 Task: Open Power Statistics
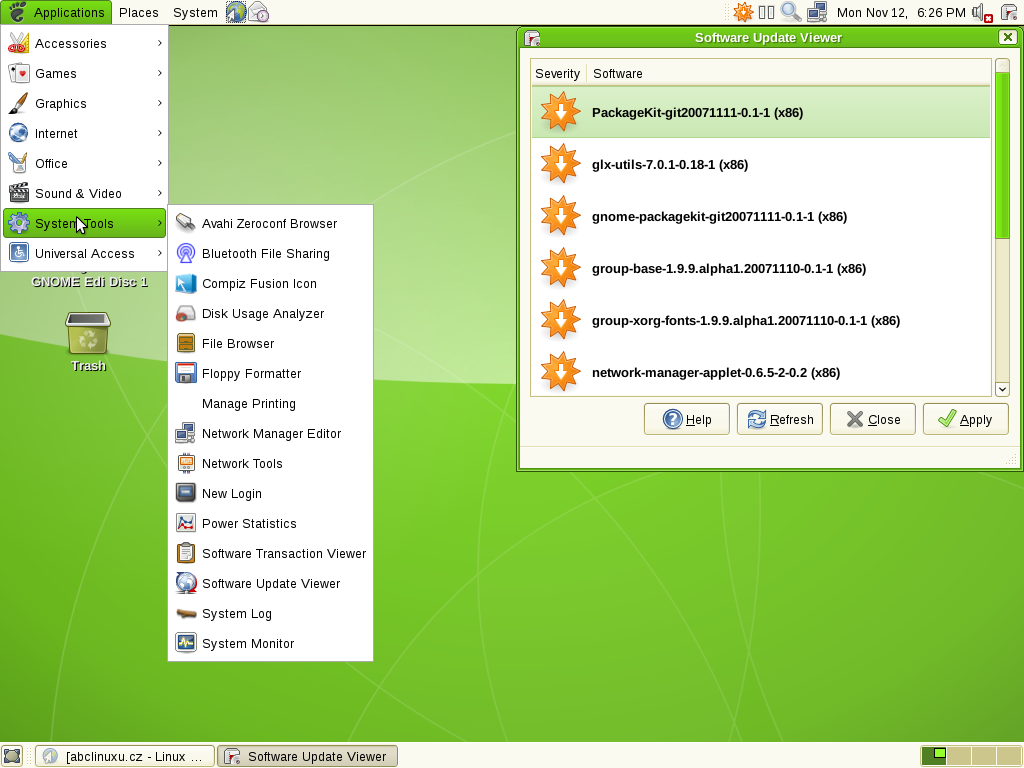(270, 524)
